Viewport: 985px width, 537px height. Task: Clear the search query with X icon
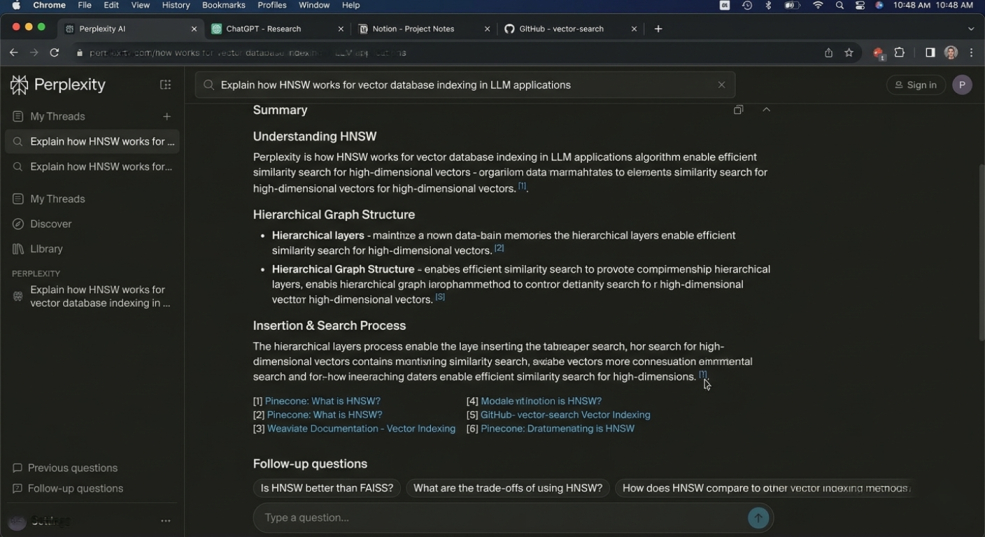click(721, 85)
